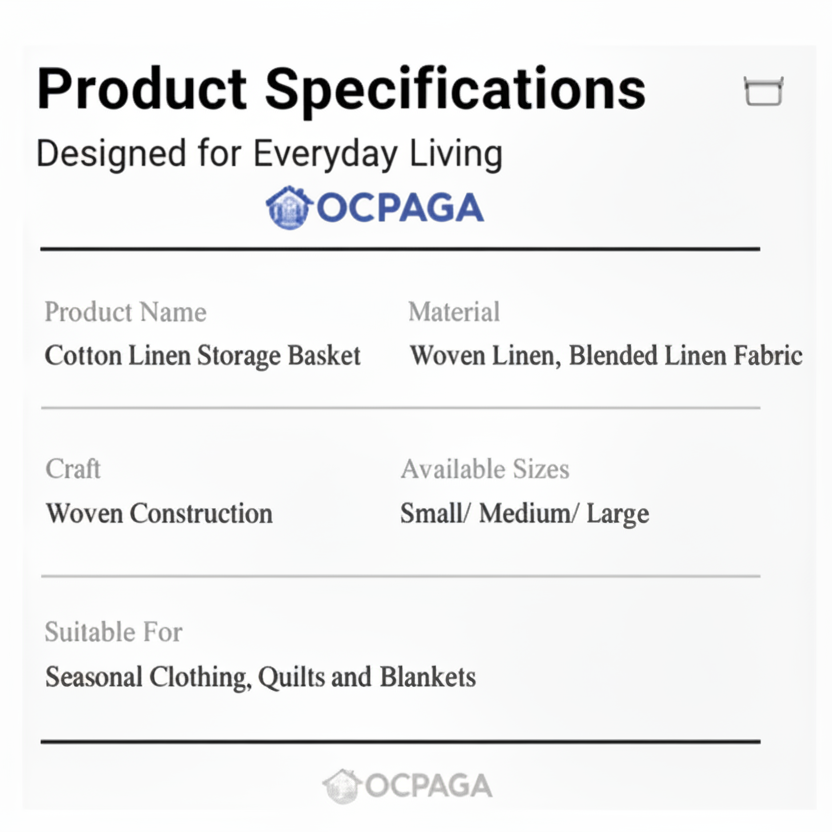The image size is (832, 832).
Task: Click the Material field label
Action: pyautogui.click(x=453, y=312)
